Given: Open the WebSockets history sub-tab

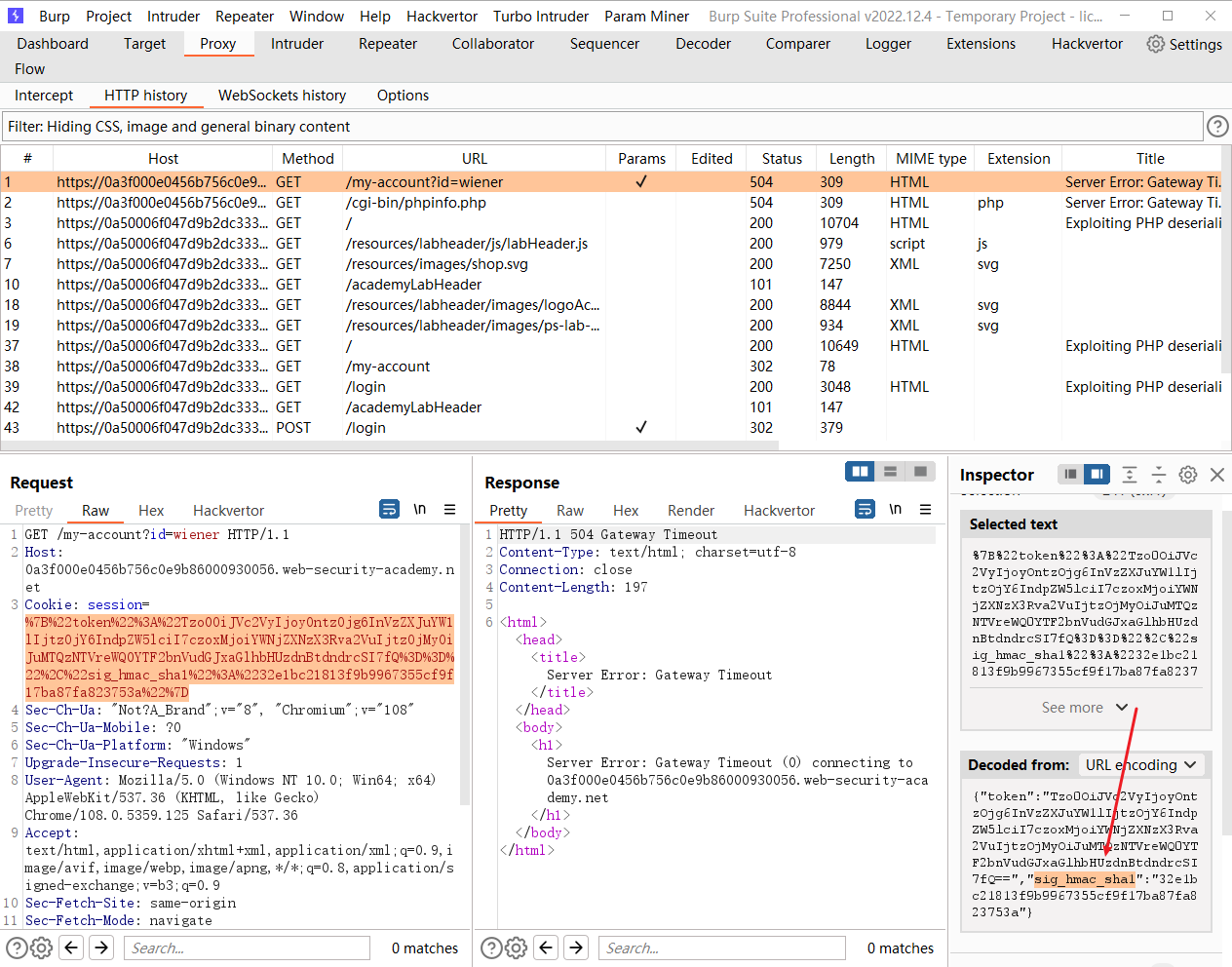Looking at the screenshot, I should coord(282,96).
